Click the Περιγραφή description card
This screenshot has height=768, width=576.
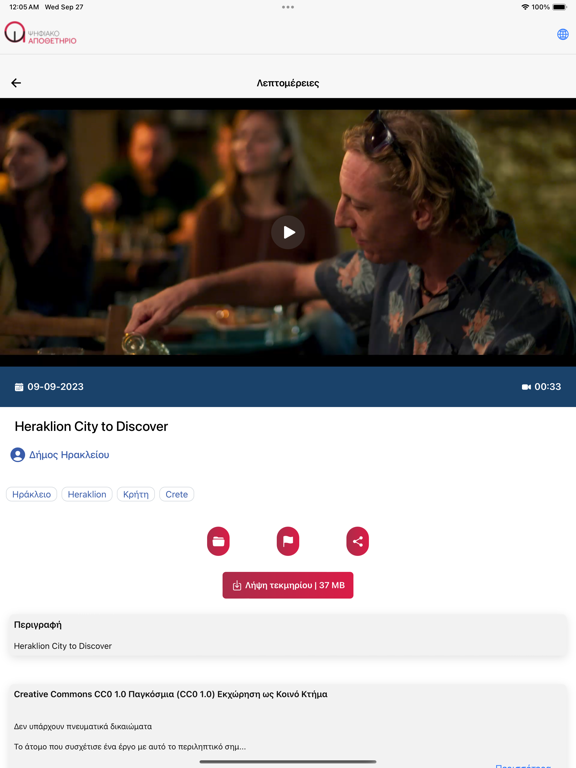pyautogui.click(x=288, y=635)
